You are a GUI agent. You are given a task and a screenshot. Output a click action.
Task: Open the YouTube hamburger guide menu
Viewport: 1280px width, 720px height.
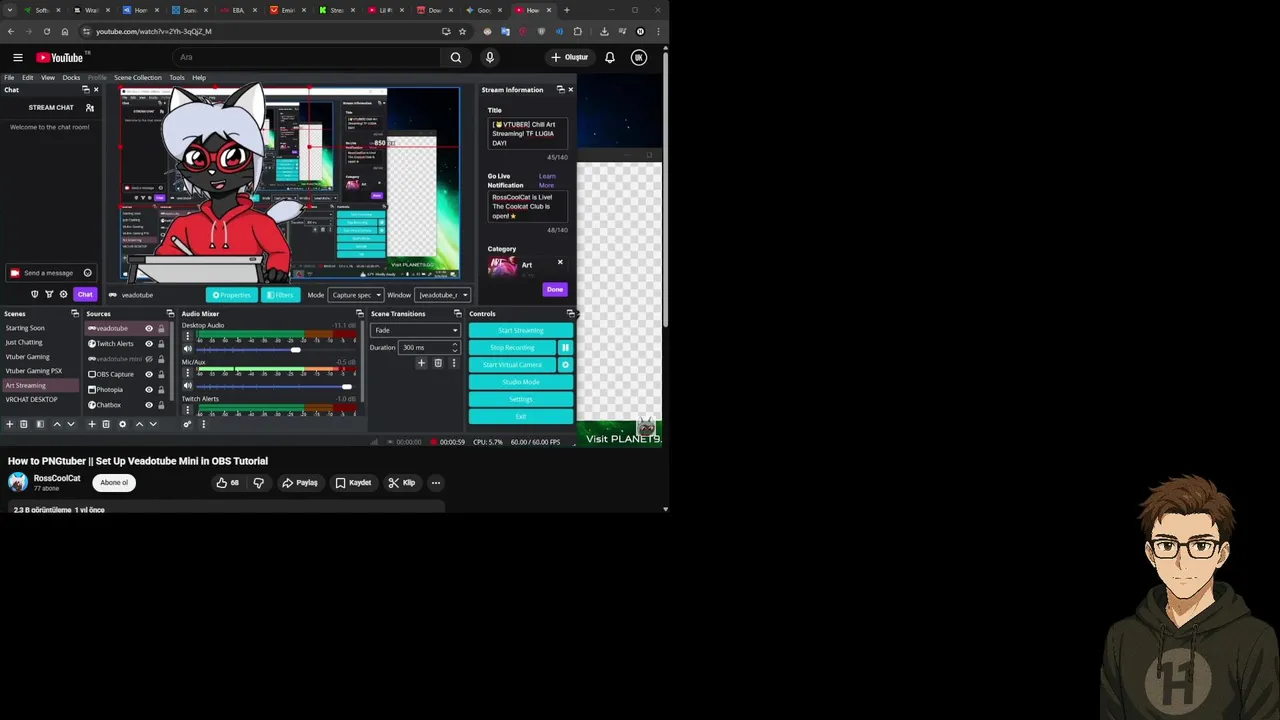click(17, 57)
